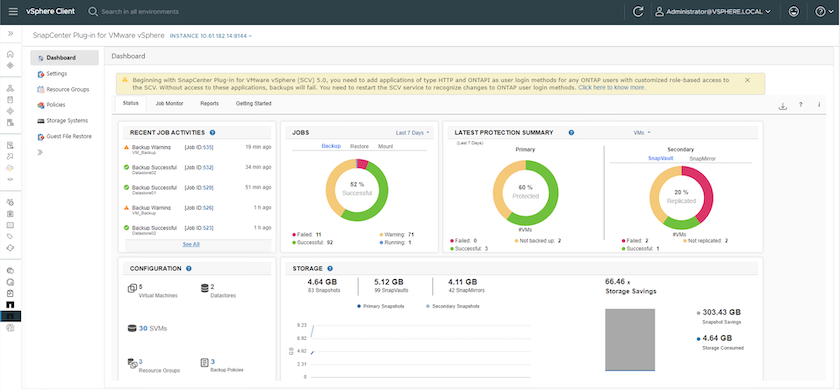Select Dashboard in SnapCenter side menu

click(64, 58)
